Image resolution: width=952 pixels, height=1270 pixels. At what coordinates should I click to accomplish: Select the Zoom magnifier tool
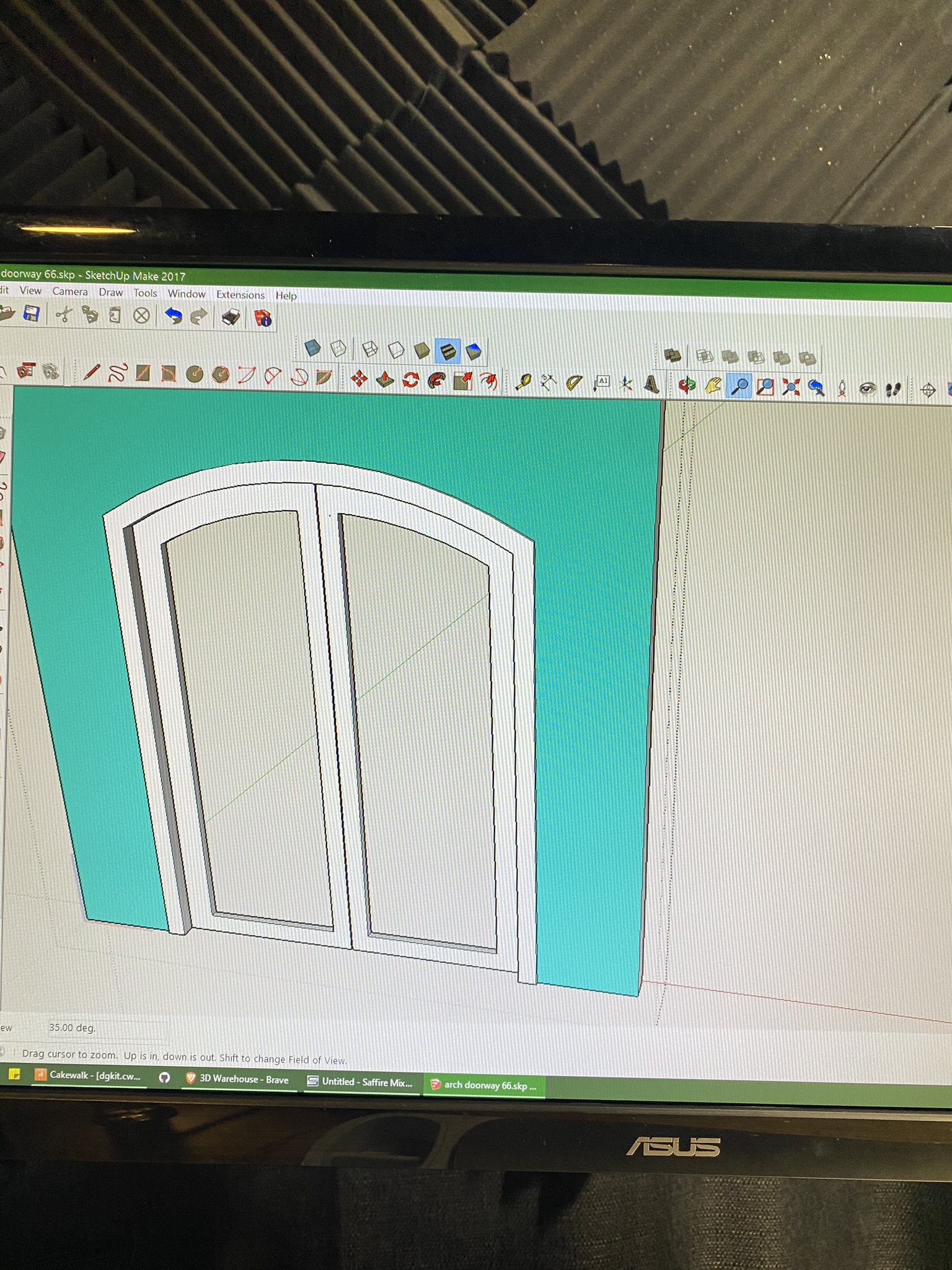click(x=738, y=387)
